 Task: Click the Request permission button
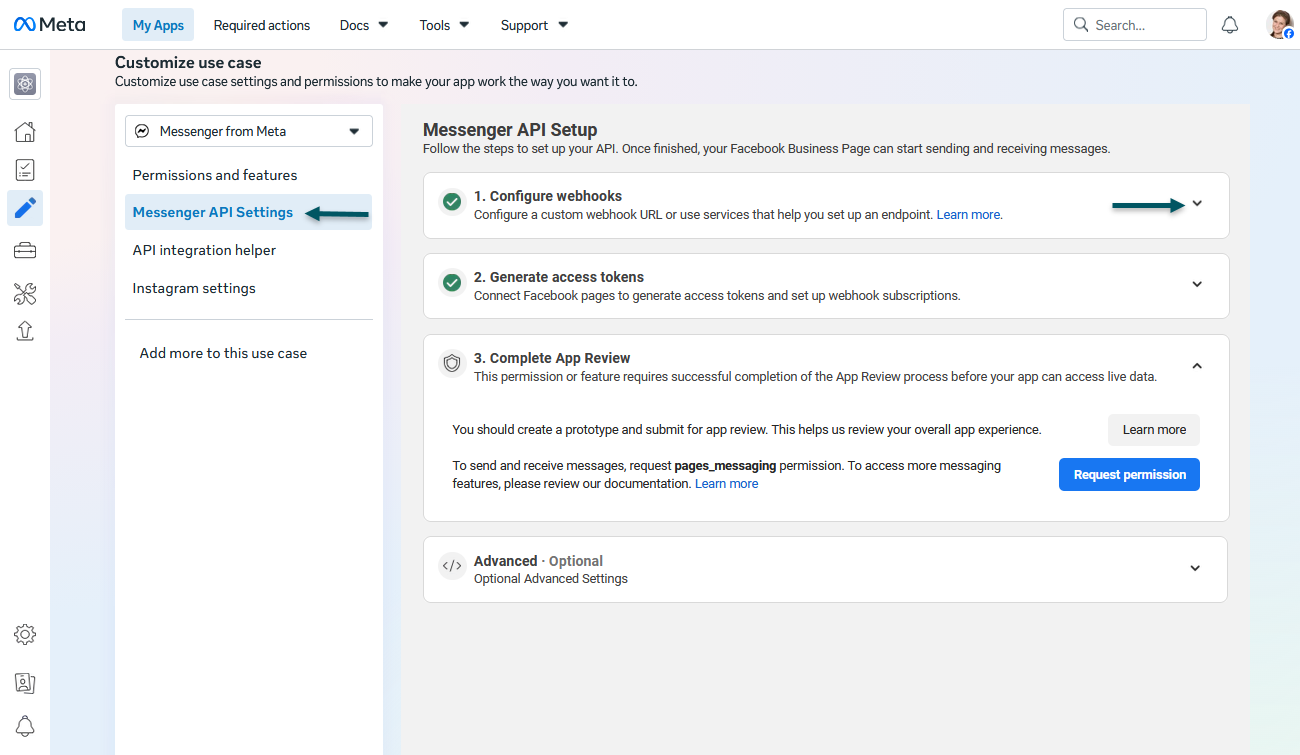point(1129,474)
